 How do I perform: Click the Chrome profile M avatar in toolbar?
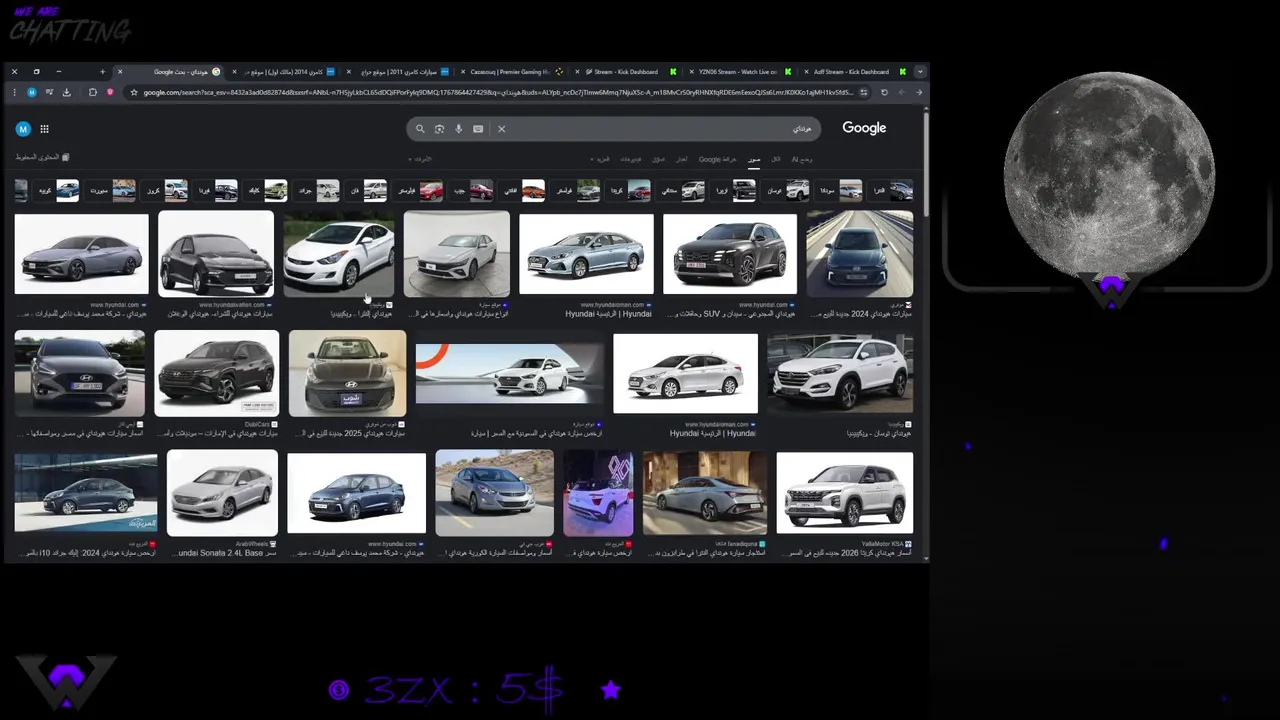(x=32, y=92)
